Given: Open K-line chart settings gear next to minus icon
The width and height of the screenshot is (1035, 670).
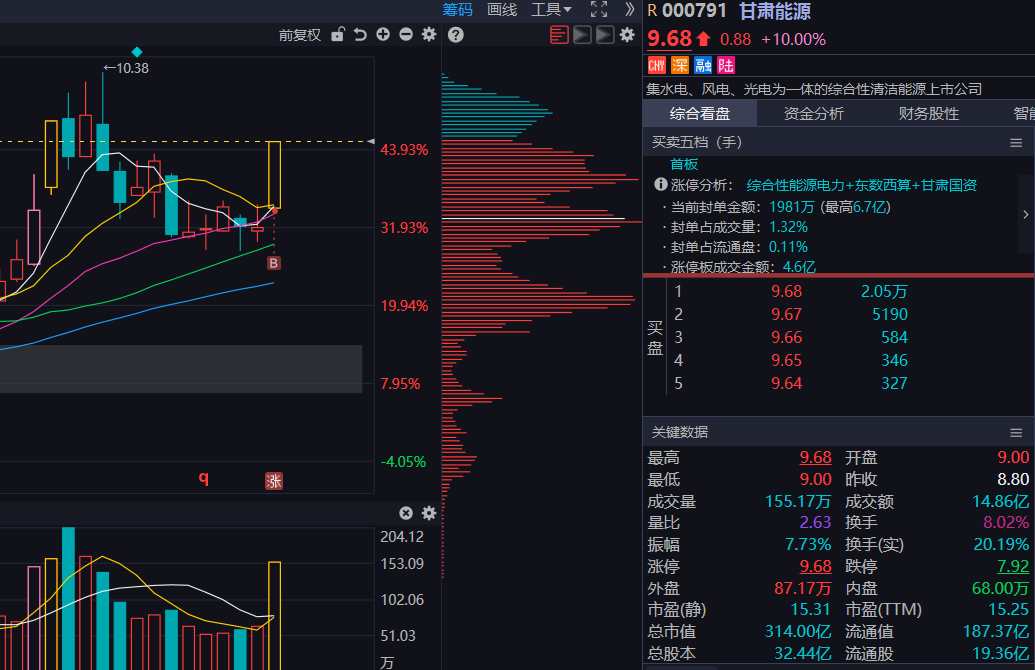Looking at the screenshot, I should [429, 34].
